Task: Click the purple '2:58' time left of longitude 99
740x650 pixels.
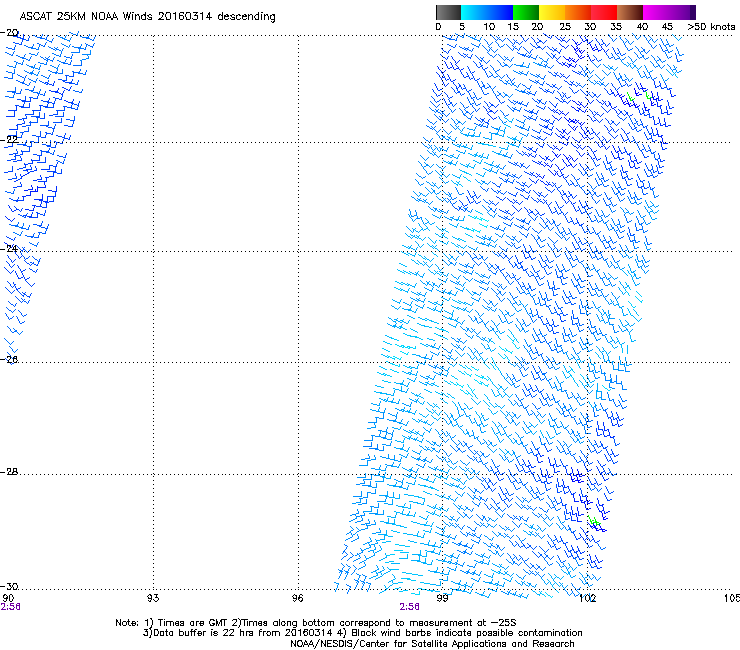Action: tap(409, 607)
